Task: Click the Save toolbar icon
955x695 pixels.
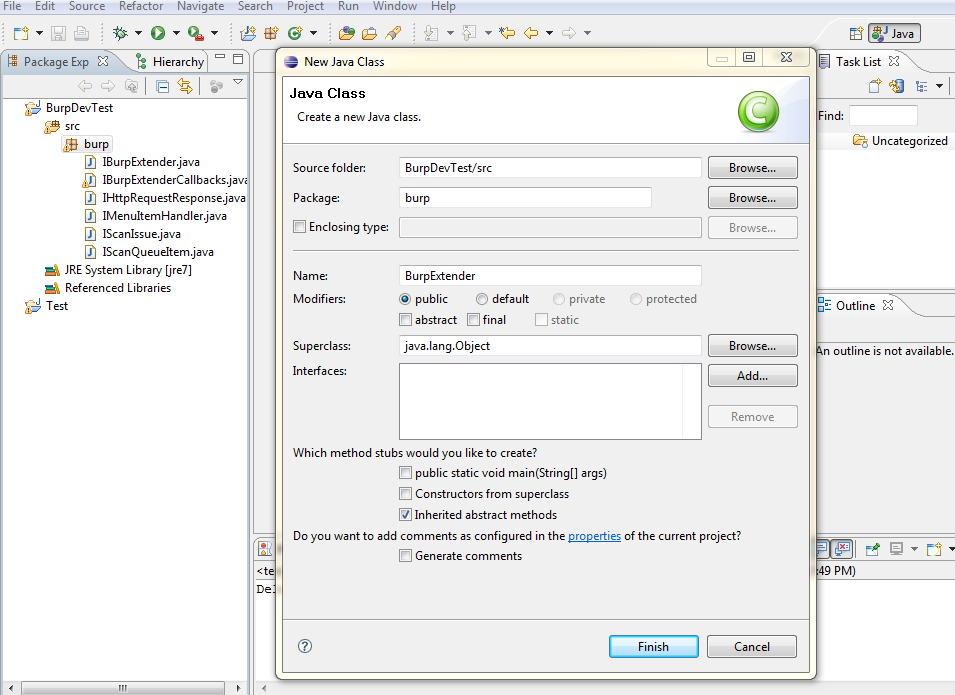Action: tap(58, 33)
